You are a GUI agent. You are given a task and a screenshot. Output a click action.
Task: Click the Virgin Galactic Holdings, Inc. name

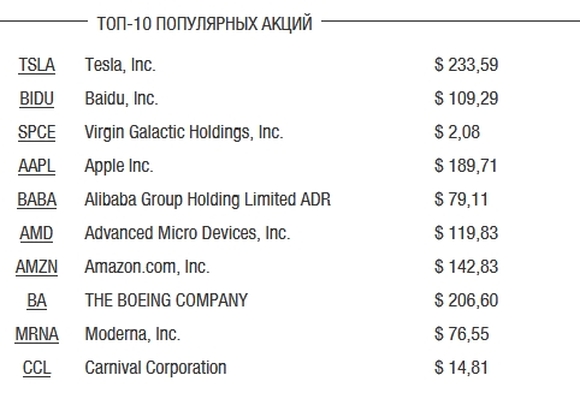(x=184, y=133)
